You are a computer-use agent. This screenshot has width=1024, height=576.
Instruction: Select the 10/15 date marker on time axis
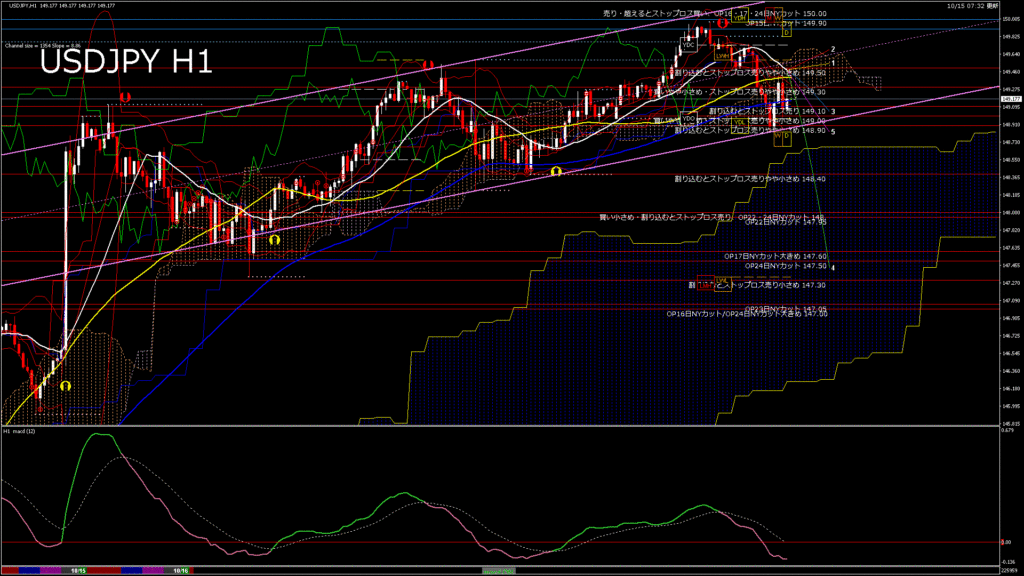pos(78,571)
